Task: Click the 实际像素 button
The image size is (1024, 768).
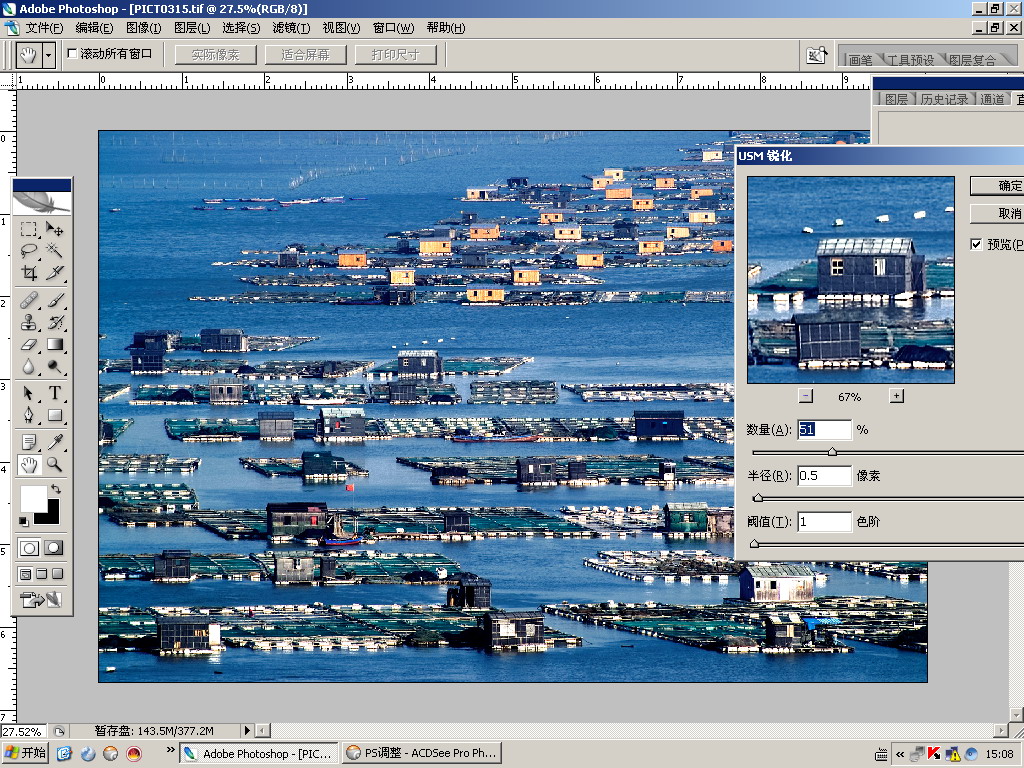Action: click(x=216, y=55)
